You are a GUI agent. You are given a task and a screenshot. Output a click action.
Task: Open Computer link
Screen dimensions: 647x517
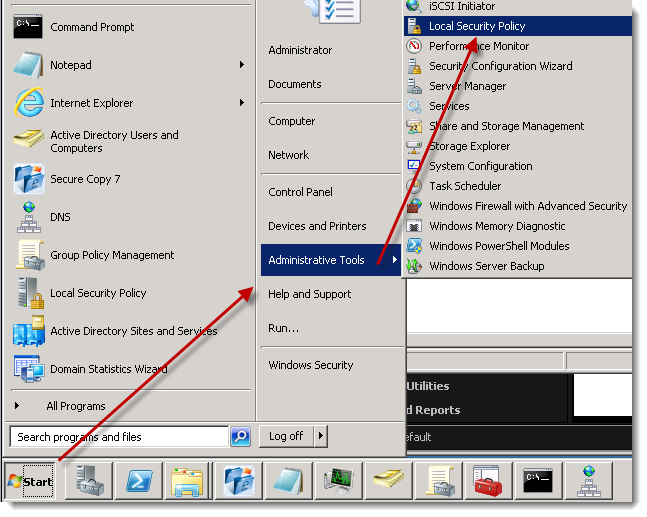[291, 121]
